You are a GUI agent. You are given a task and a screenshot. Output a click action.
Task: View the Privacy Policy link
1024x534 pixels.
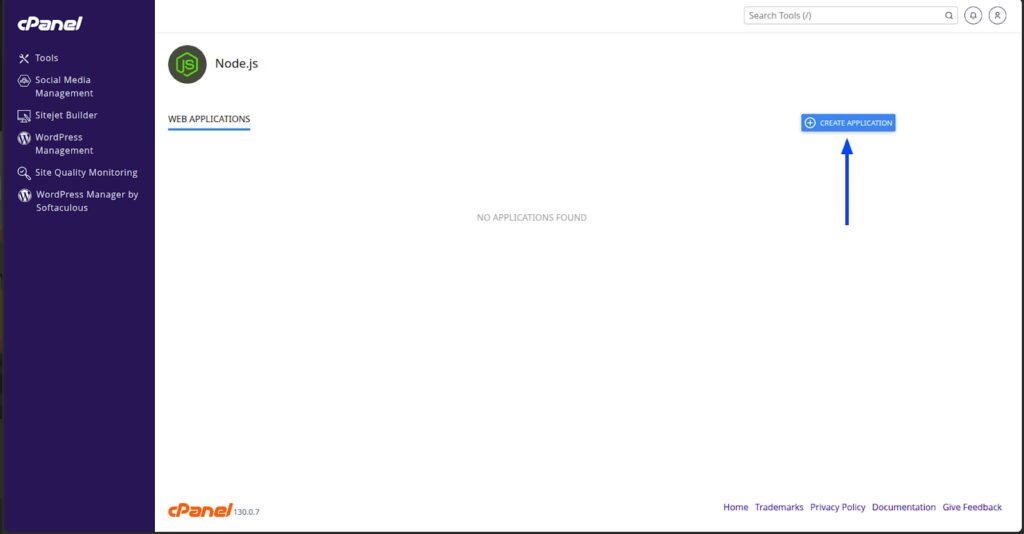[837, 507]
